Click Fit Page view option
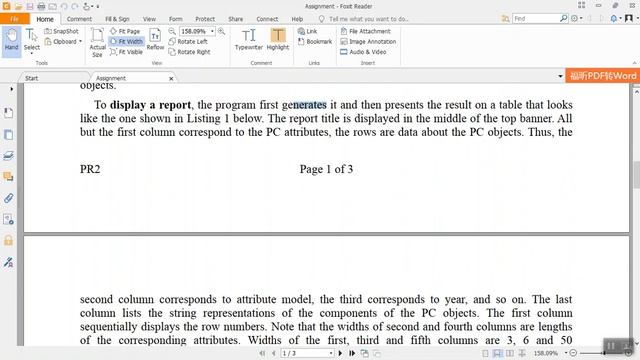Image resolution: width=640 pixels, height=360 pixels. pos(125,31)
